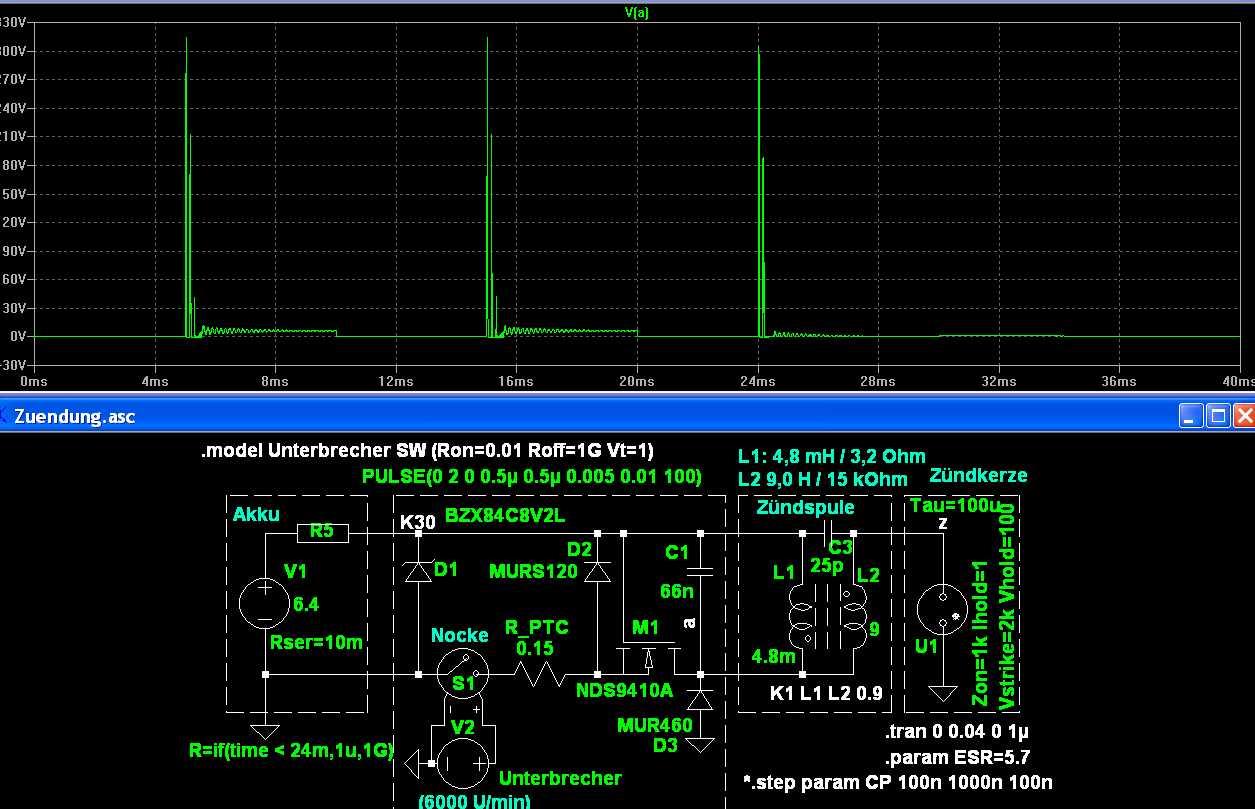The width and height of the screenshot is (1255, 809).
Task: Click the PULSE source value text
Action: (x=531, y=475)
